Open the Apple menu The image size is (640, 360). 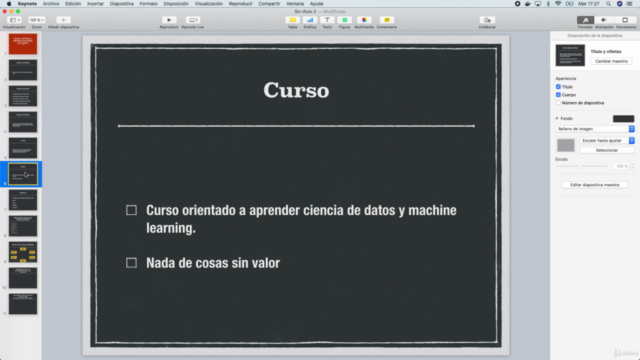[x=9, y=4]
